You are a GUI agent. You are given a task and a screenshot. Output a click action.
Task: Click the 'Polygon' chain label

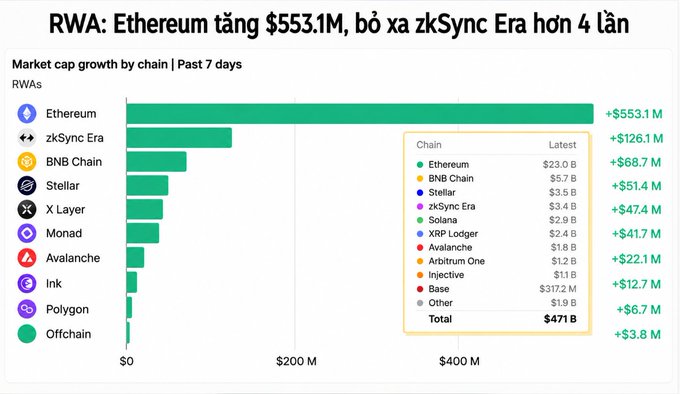point(67,309)
